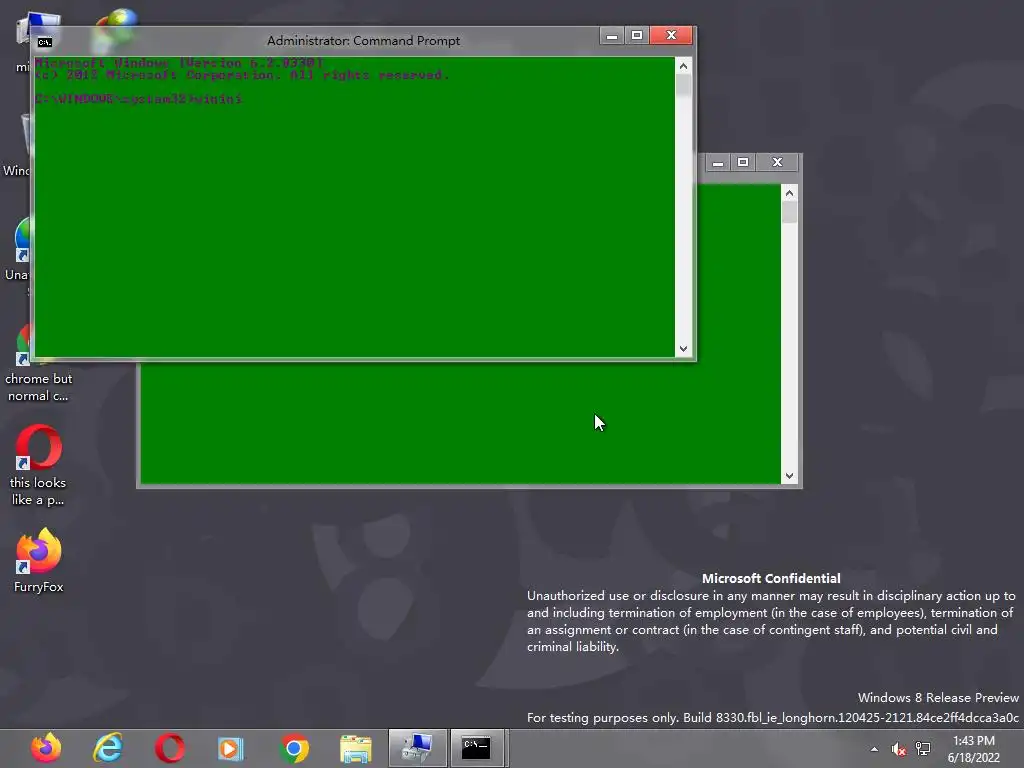Open Command Prompt window system menu icon

pyautogui.click(x=44, y=42)
